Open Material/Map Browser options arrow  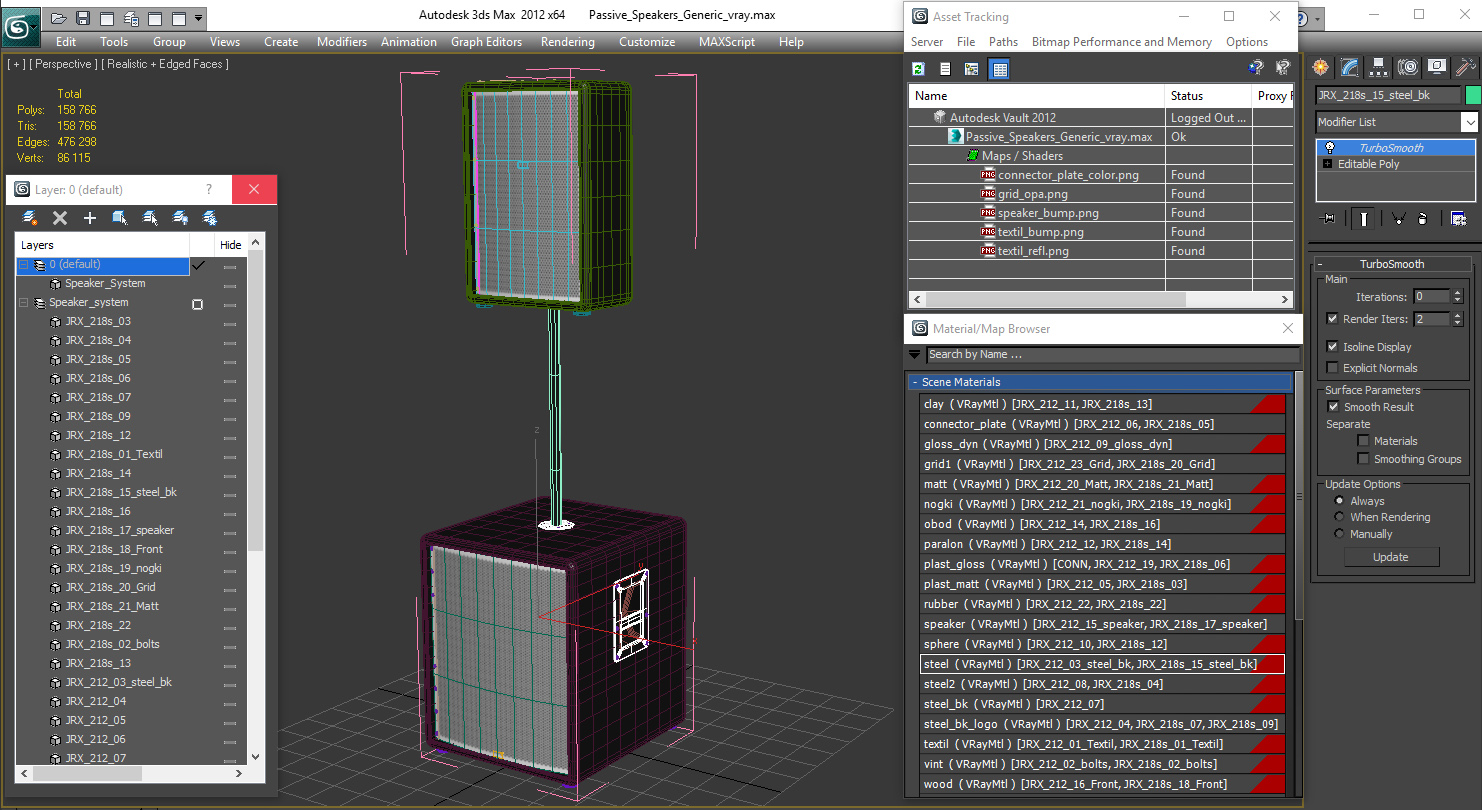(914, 354)
